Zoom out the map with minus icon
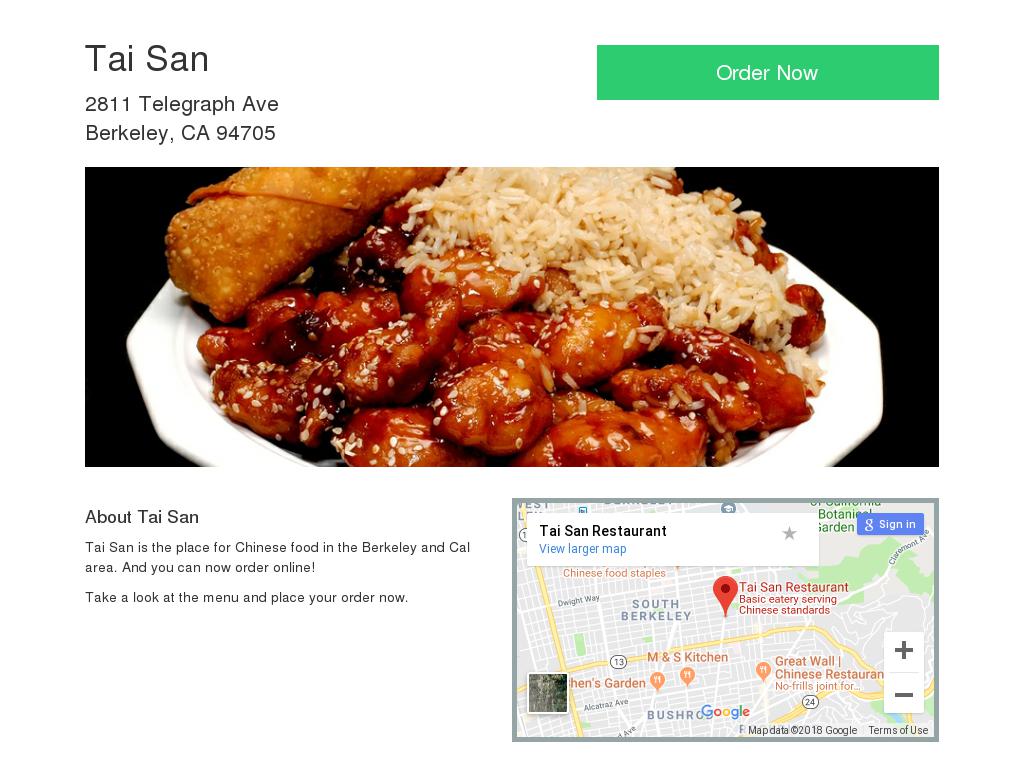Viewport: 1024px width, 768px height. pos(904,694)
